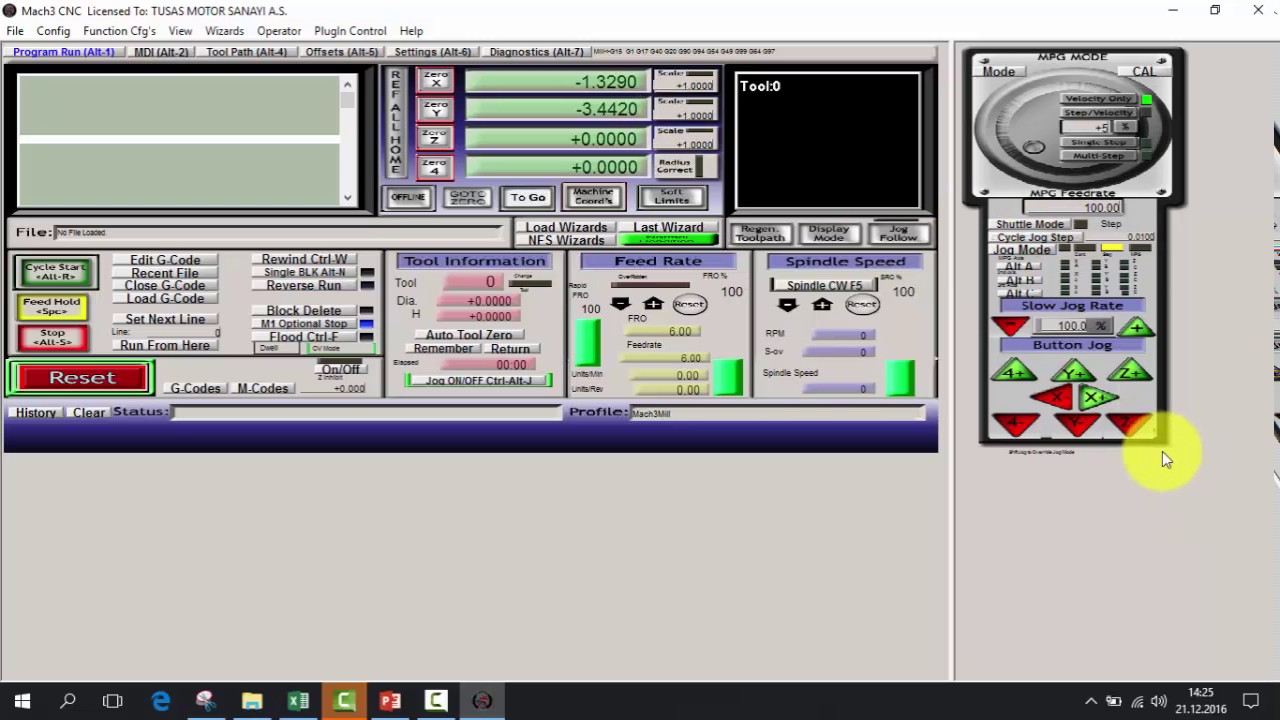This screenshot has width=1280, height=720.
Task: Toggle Flood Ctrl-F coolant
Action: pyautogui.click(x=303, y=336)
